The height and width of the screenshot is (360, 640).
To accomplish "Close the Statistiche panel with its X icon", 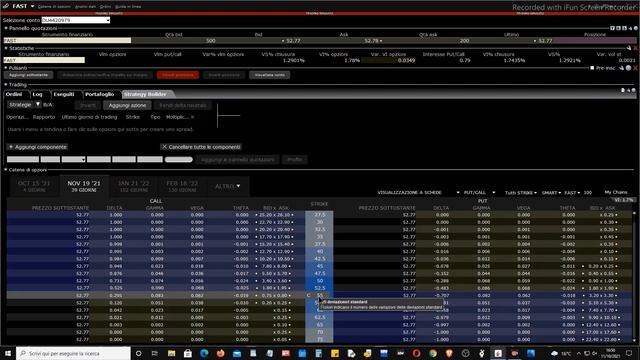I will [x=636, y=48].
